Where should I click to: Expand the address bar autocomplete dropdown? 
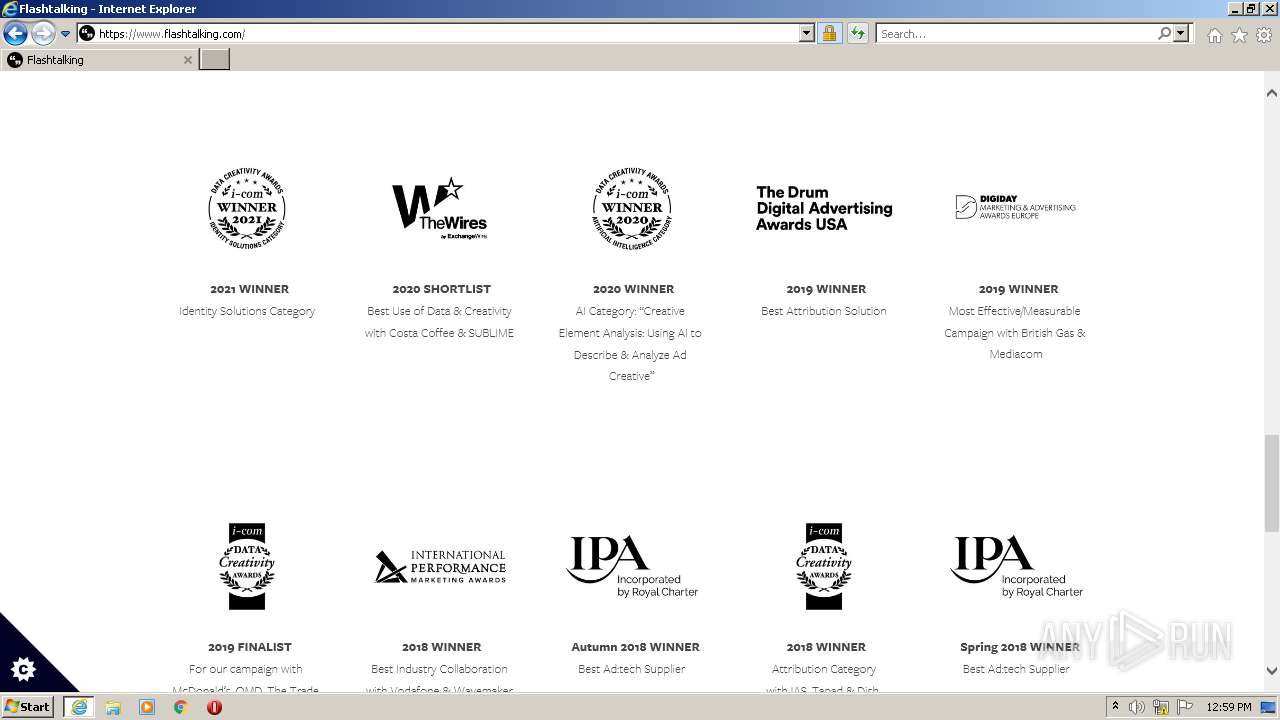click(807, 34)
